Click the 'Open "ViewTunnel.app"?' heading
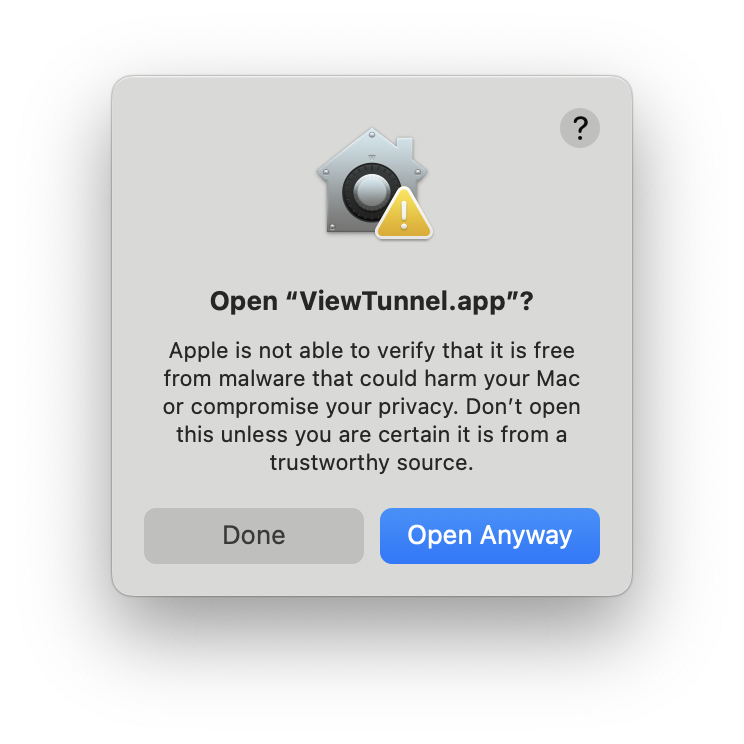744x744 pixels. coord(372,301)
